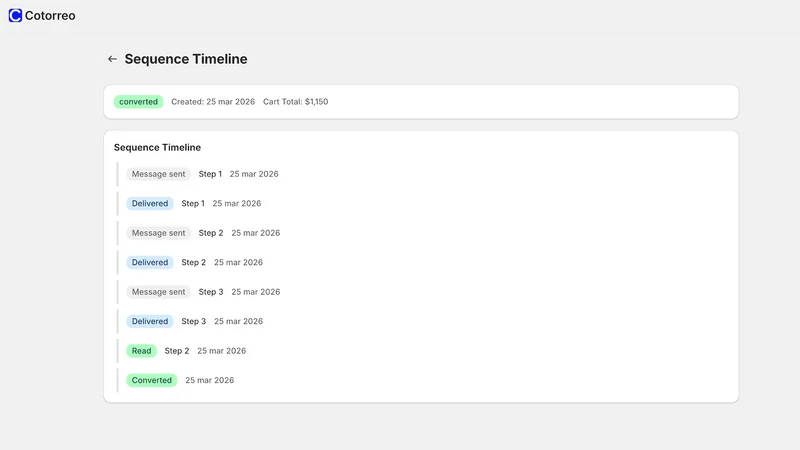Click Step 2 label on Read row
This screenshot has height=450, width=800.
(177, 351)
